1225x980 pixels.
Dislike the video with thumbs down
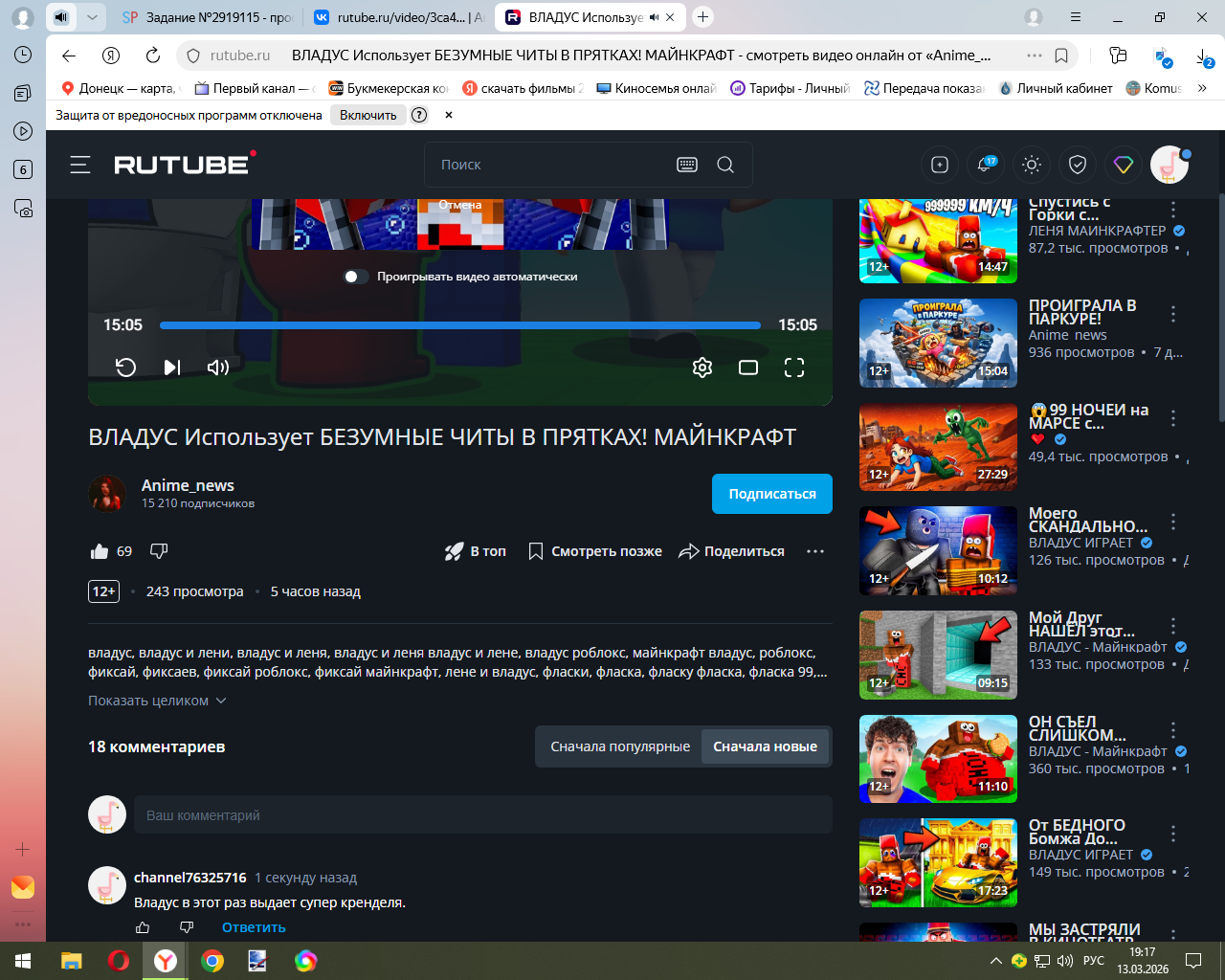click(x=159, y=551)
